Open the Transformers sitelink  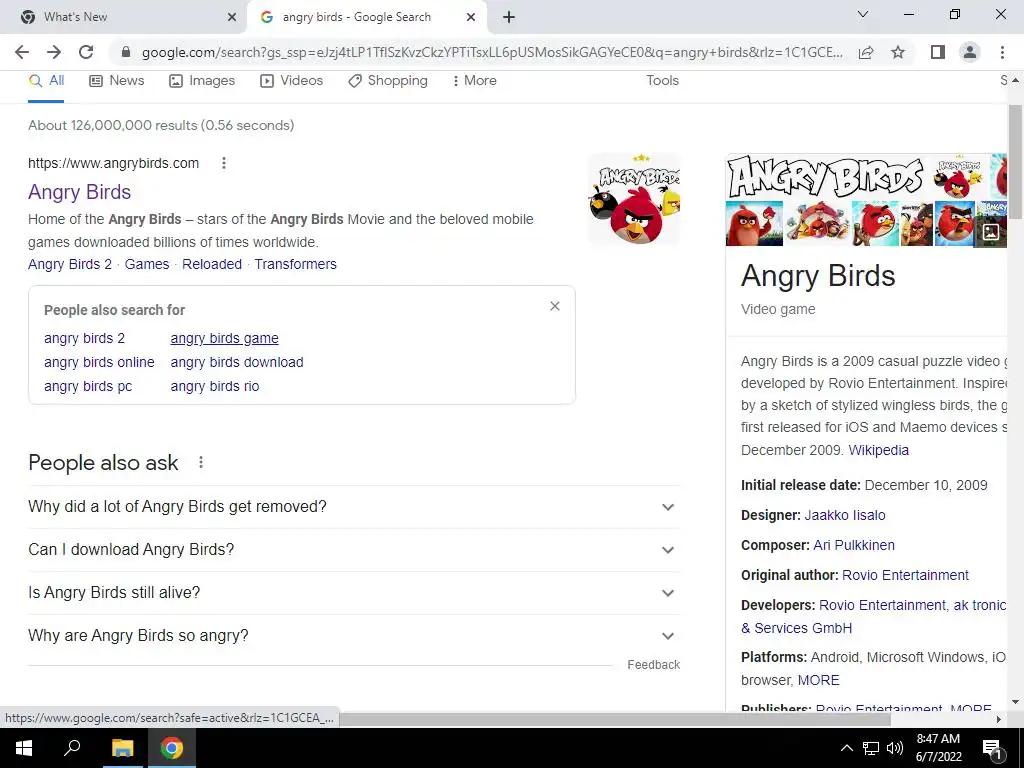tap(295, 264)
